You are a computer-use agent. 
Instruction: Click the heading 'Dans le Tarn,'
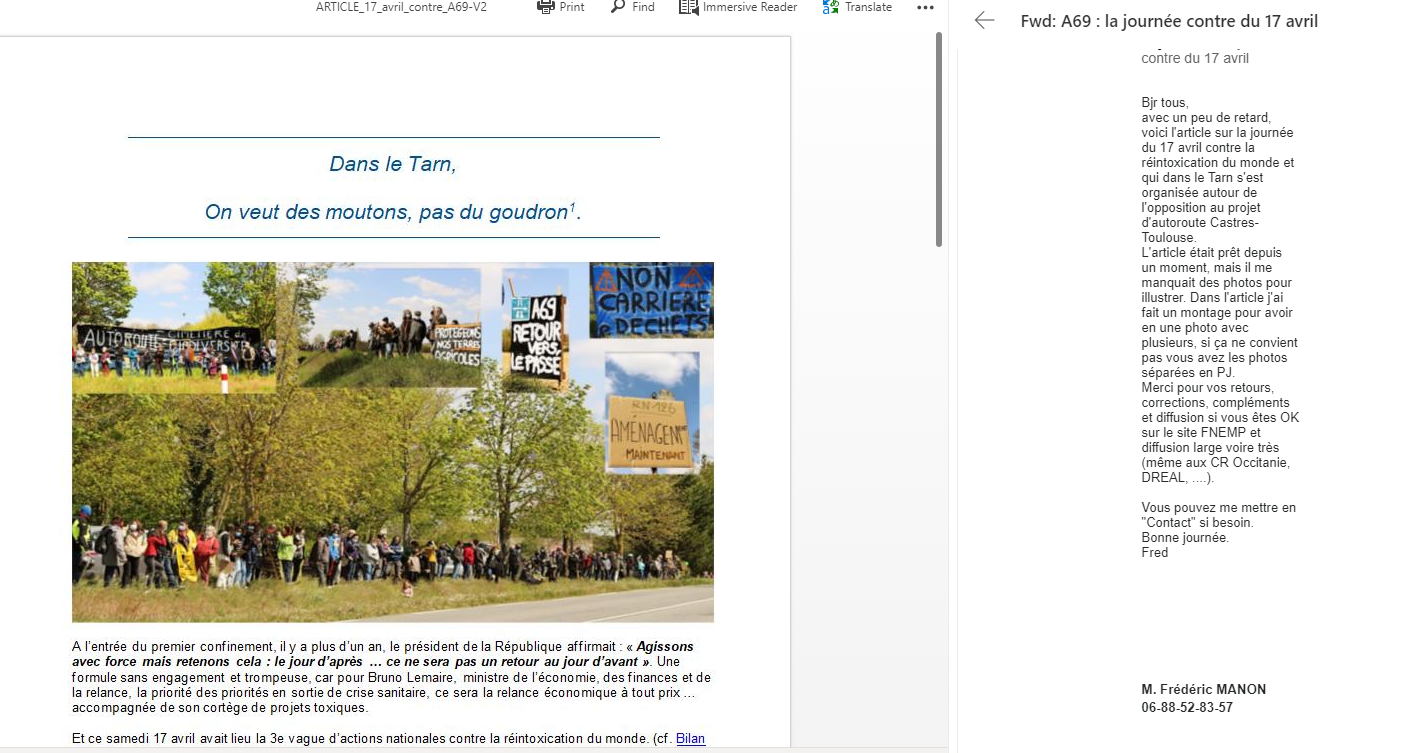393,164
